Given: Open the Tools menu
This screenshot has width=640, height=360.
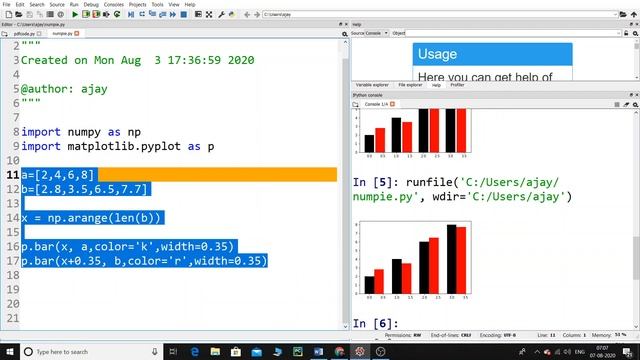Looking at the screenshot, I should pyautogui.click(x=158, y=4).
